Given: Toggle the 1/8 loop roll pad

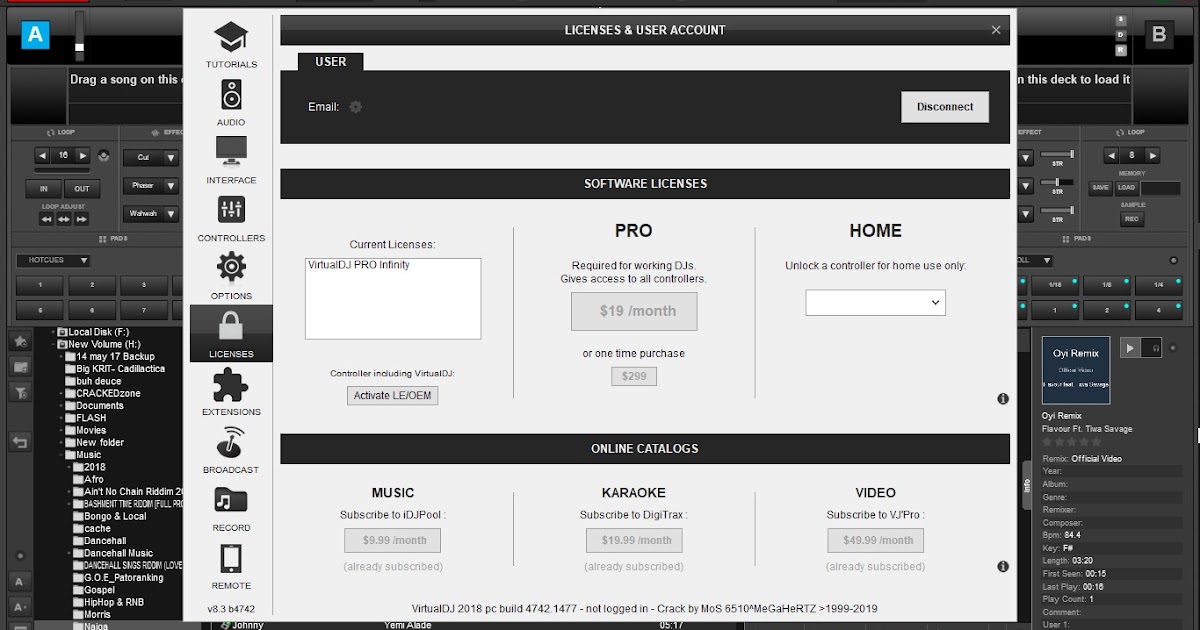Looking at the screenshot, I should pos(1106,286).
